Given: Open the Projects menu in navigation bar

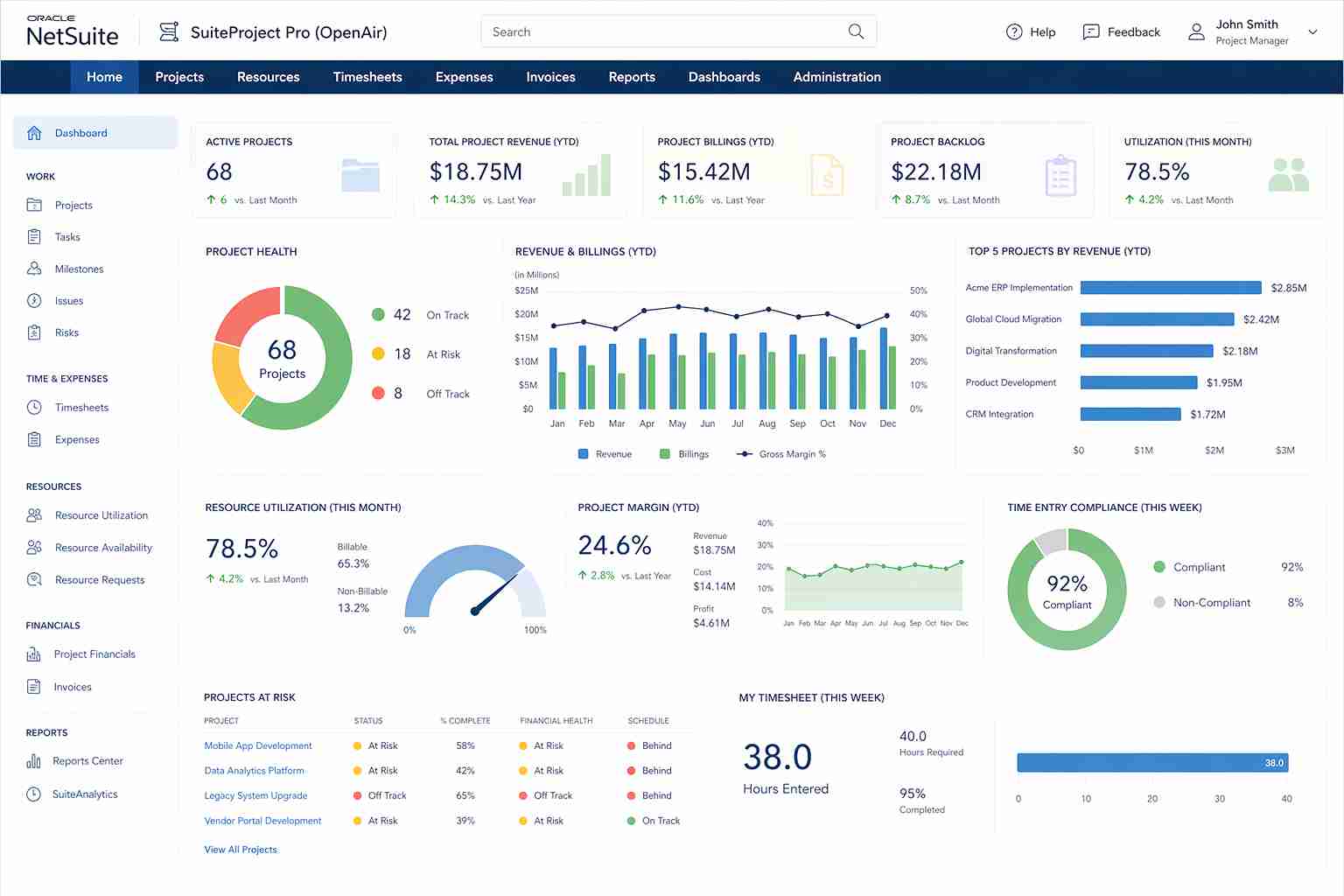Looking at the screenshot, I should click(179, 77).
